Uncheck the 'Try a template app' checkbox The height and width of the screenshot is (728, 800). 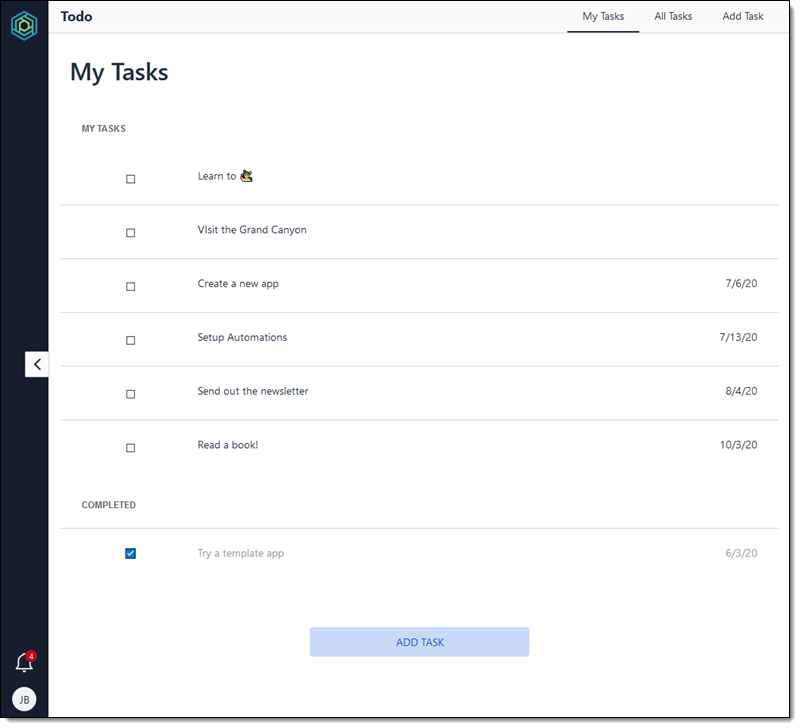[130, 553]
